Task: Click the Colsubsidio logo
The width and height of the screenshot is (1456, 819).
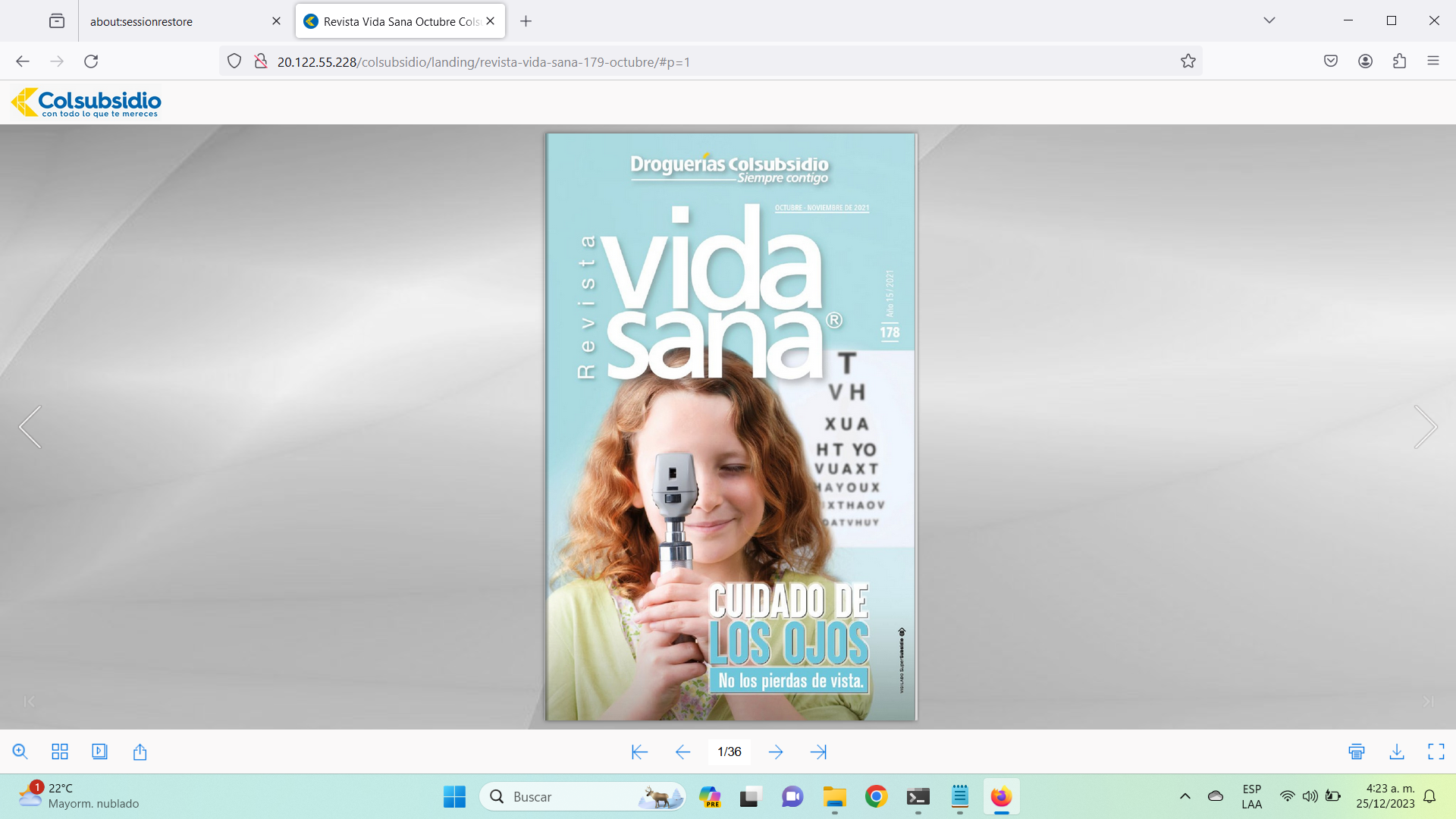Action: [86, 102]
